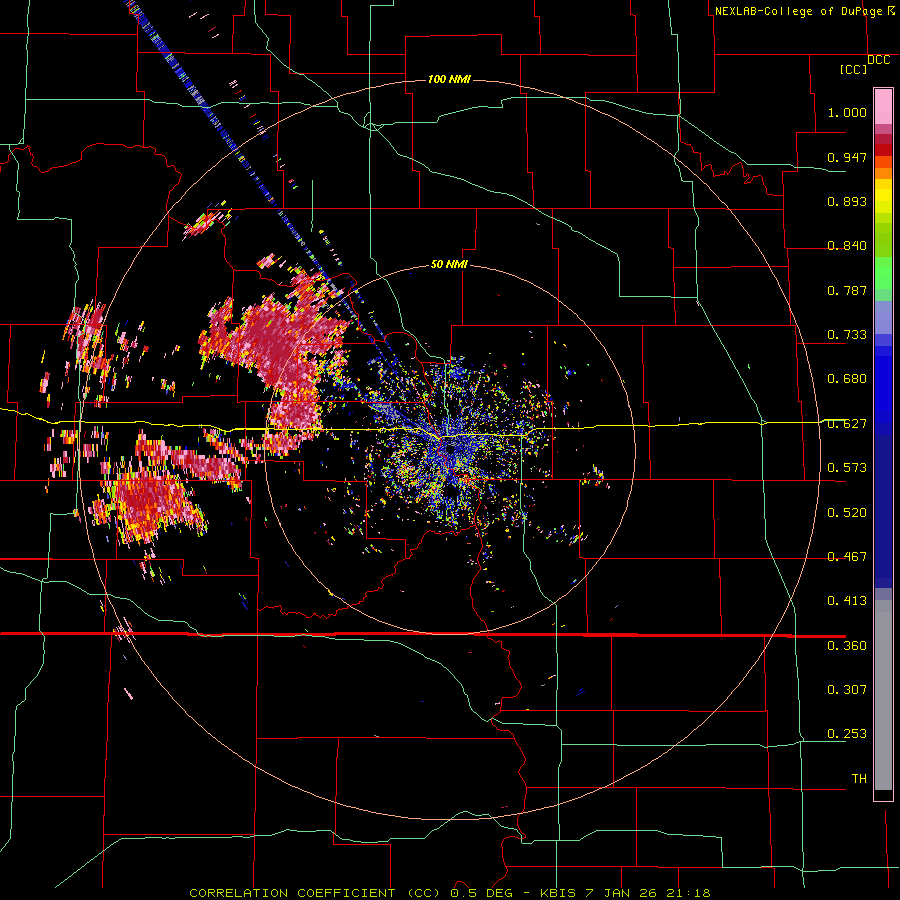The image size is (900, 900).
Task: Click the gray bottom segment of the color bar
Action: coord(883,695)
